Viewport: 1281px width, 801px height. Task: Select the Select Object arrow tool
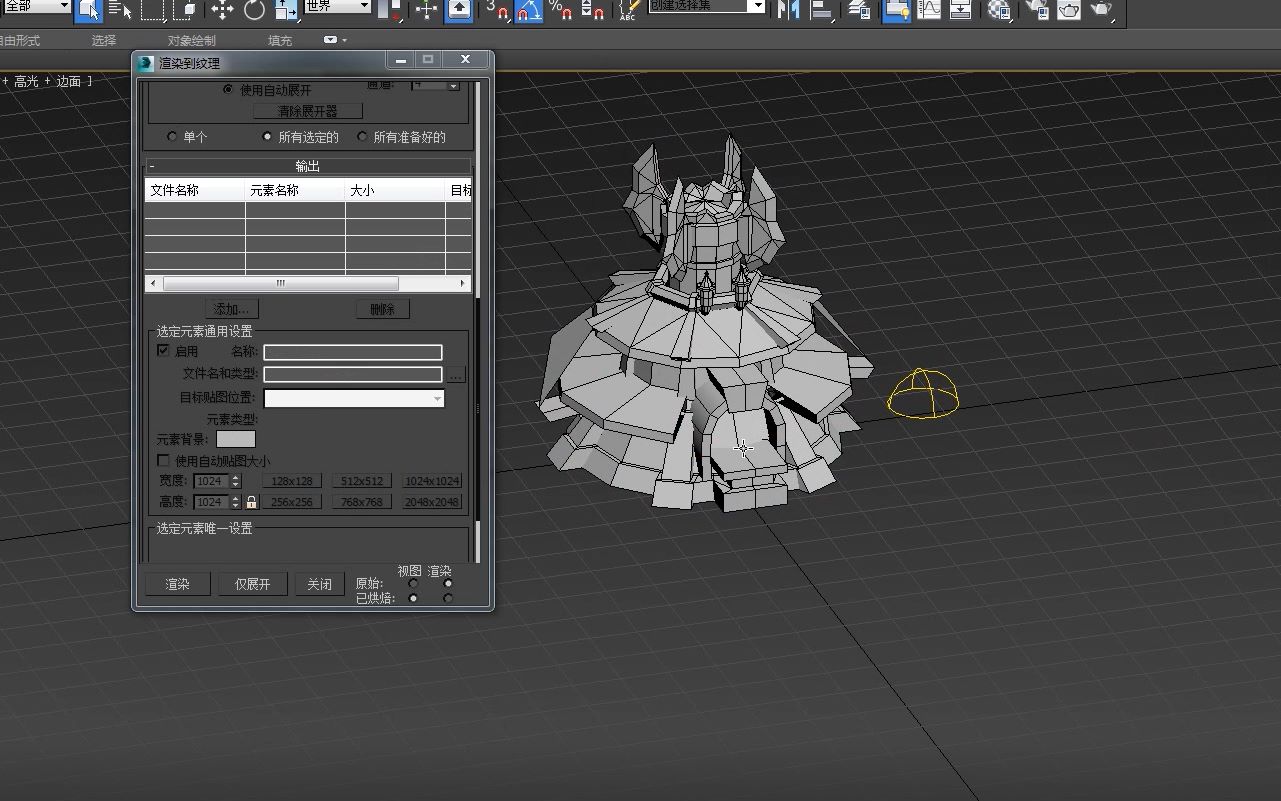(90, 12)
